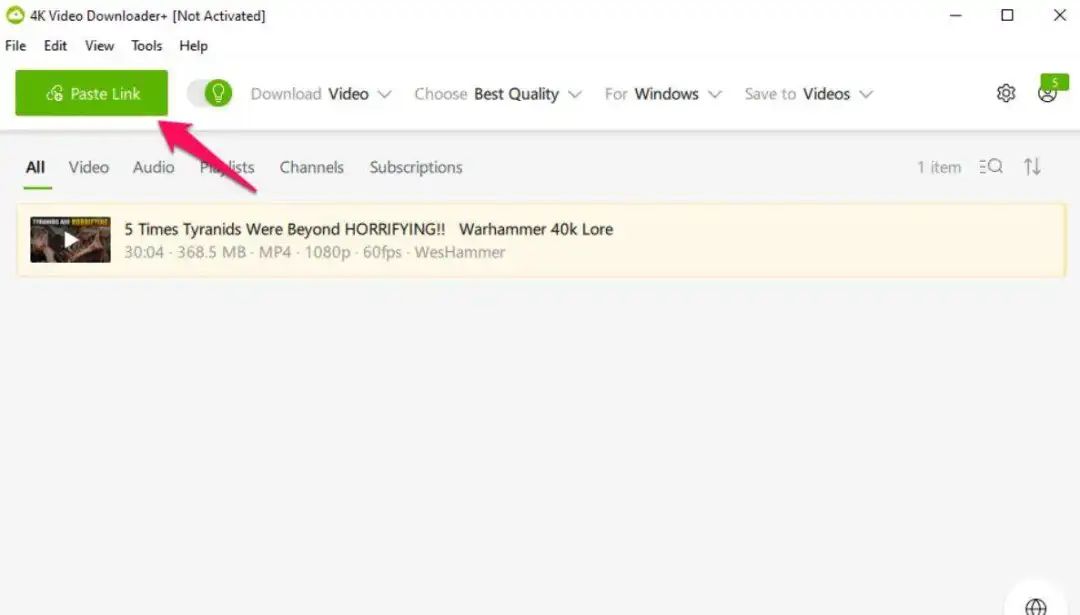
Task: Open the user account icon
Action: tap(1048, 93)
